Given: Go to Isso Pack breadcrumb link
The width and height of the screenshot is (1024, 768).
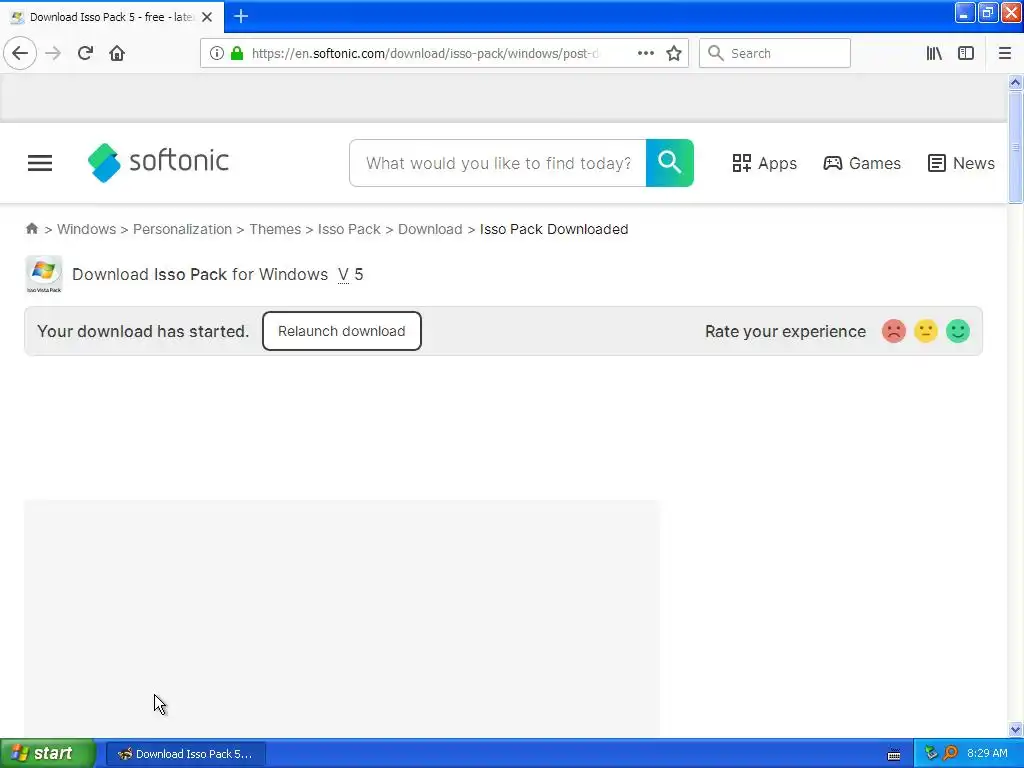Looking at the screenshot, I should tap(349, 229).
